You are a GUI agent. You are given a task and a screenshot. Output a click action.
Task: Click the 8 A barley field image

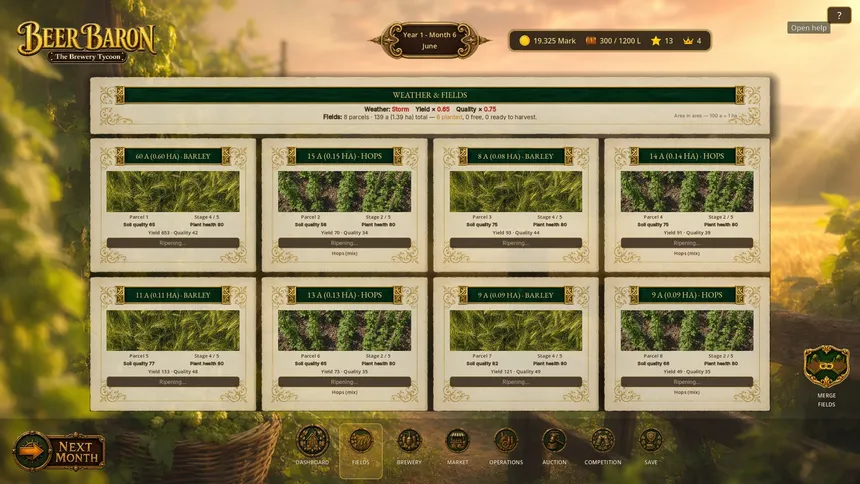pos(516,192)
